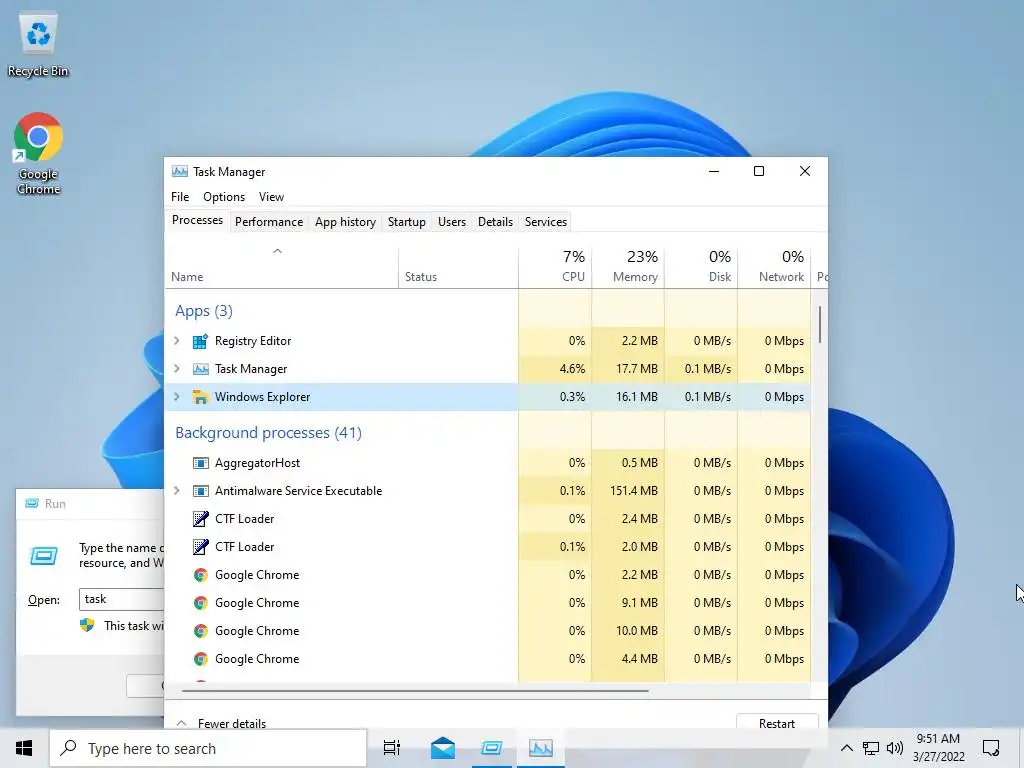Viewport: 1024px width, 768px height.
Task: Sort processes by Disk column
Action: [x=701, y=268]
